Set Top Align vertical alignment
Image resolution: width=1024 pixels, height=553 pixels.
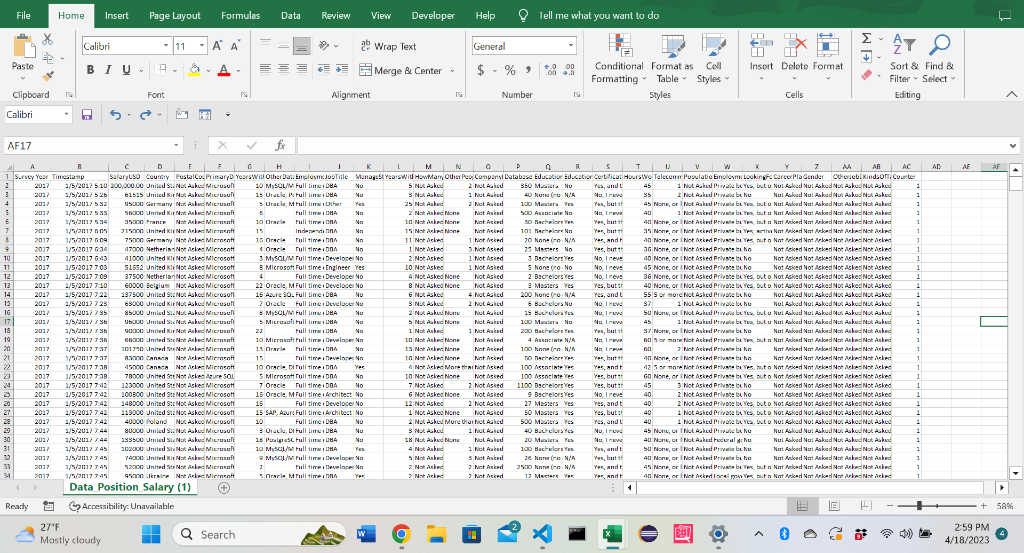pyautogui.click(x=265, y=46)
